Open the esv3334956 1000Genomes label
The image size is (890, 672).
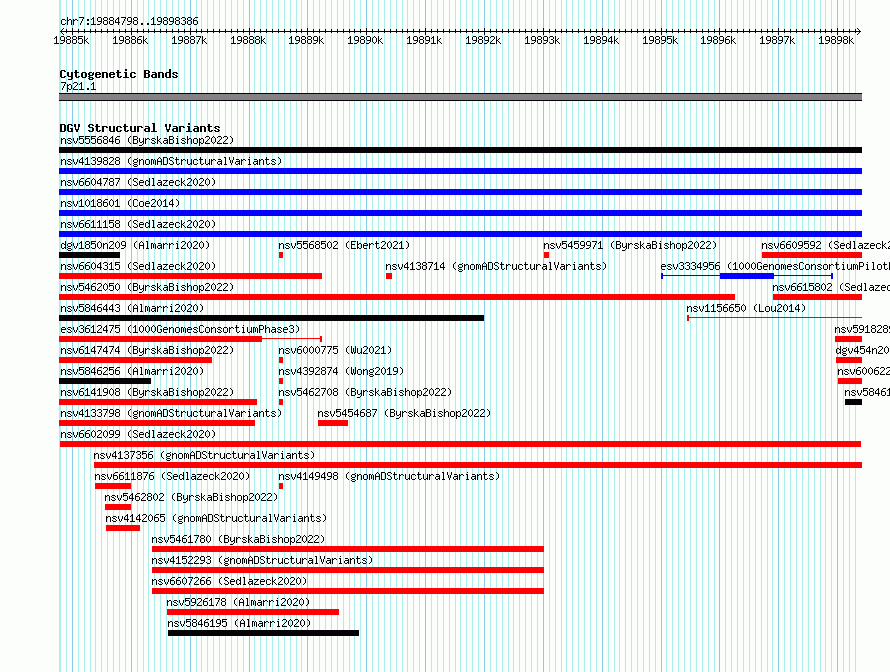click(x=775, y=266)
